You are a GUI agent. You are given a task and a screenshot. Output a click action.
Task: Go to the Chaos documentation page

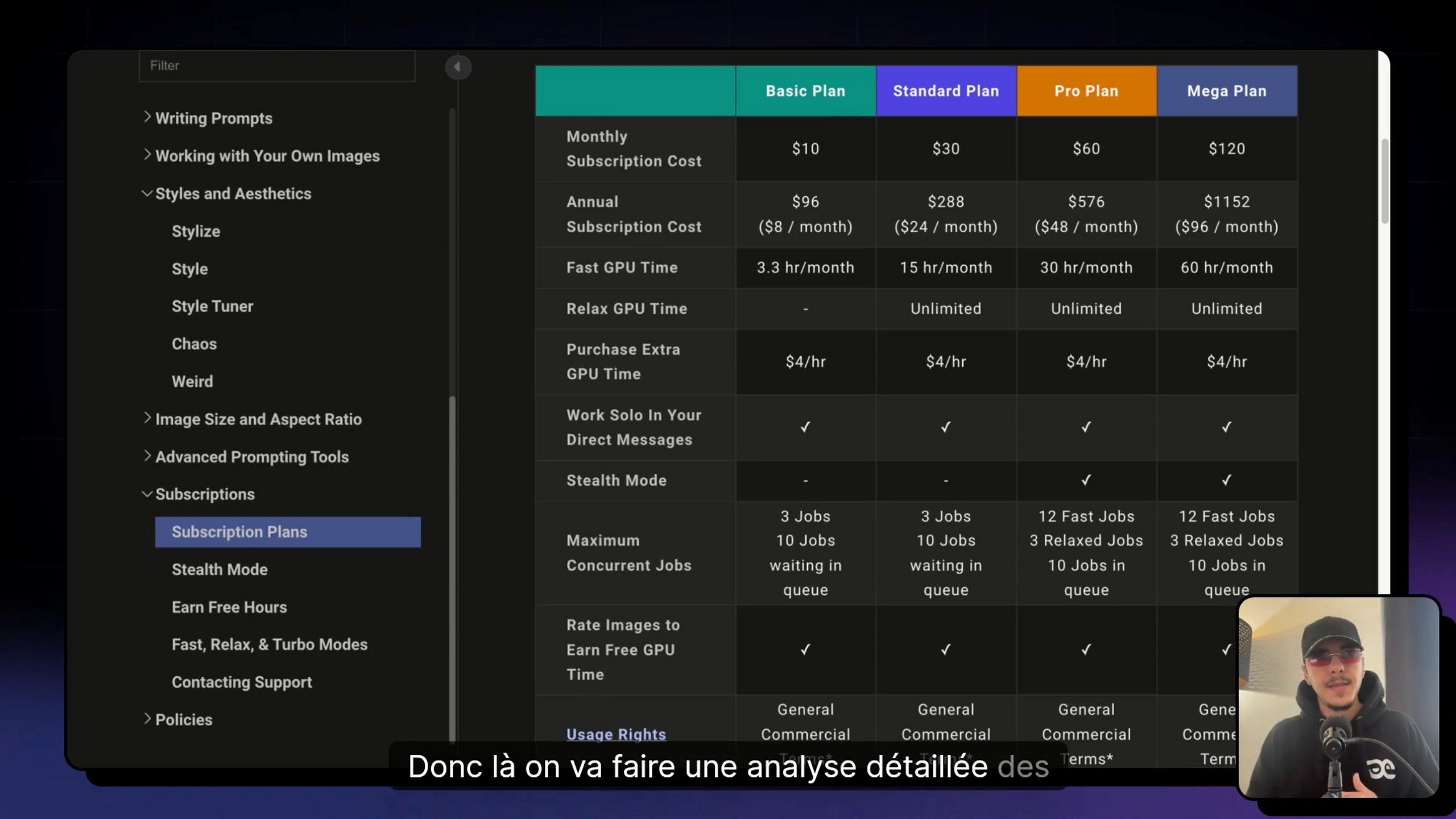194,344
